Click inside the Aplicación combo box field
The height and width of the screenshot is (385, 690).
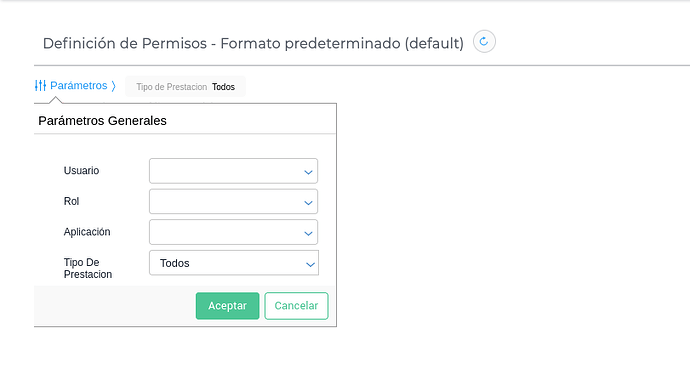(x=233, y=232)
